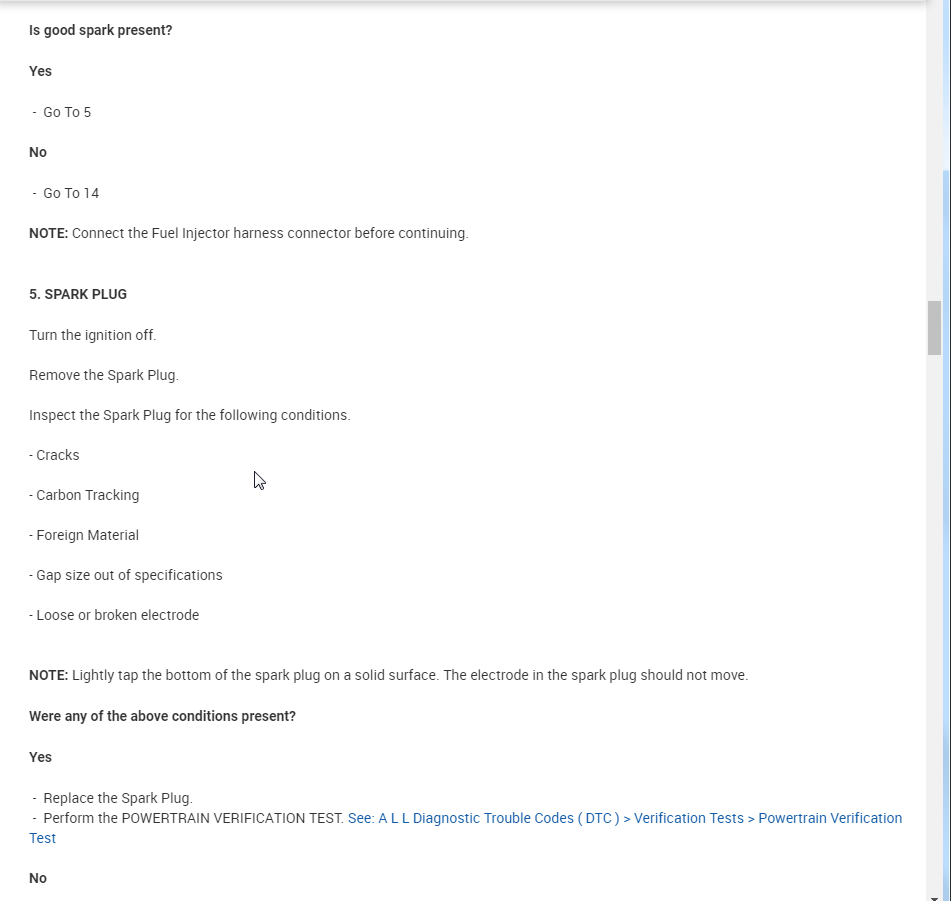The height and width of the screenshot is (901, 951).
Task: Click the 'Lightly tap the bottom' note
Action: point(389,675)
